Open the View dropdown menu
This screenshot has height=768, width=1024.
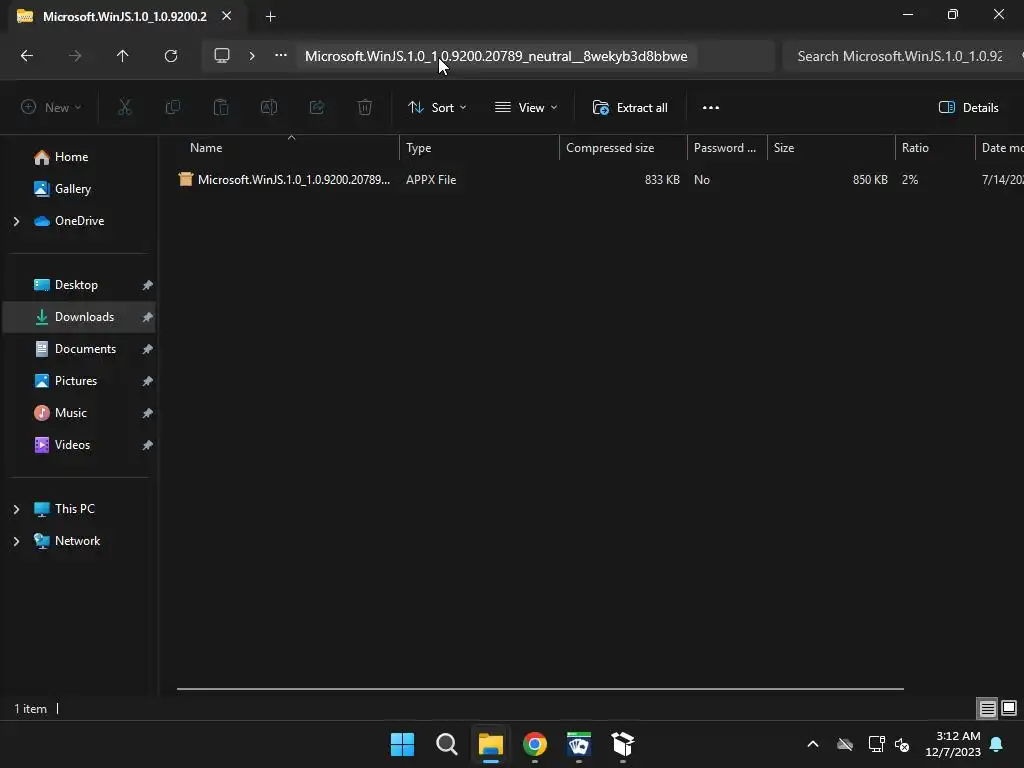(x=526, y=108)
